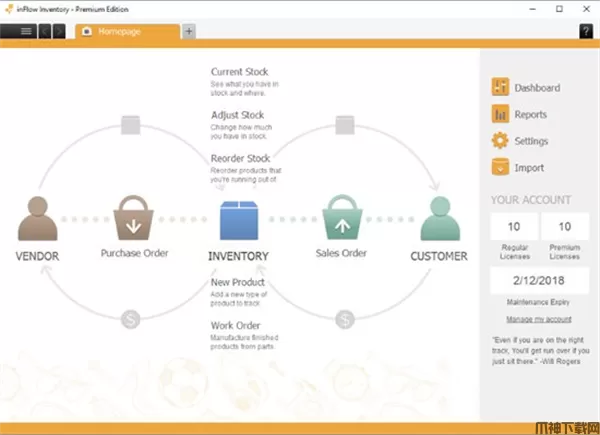This screenshot has width=600, height=435.
Task: Create a New Product from the homepage
Action: click(238, 283)
